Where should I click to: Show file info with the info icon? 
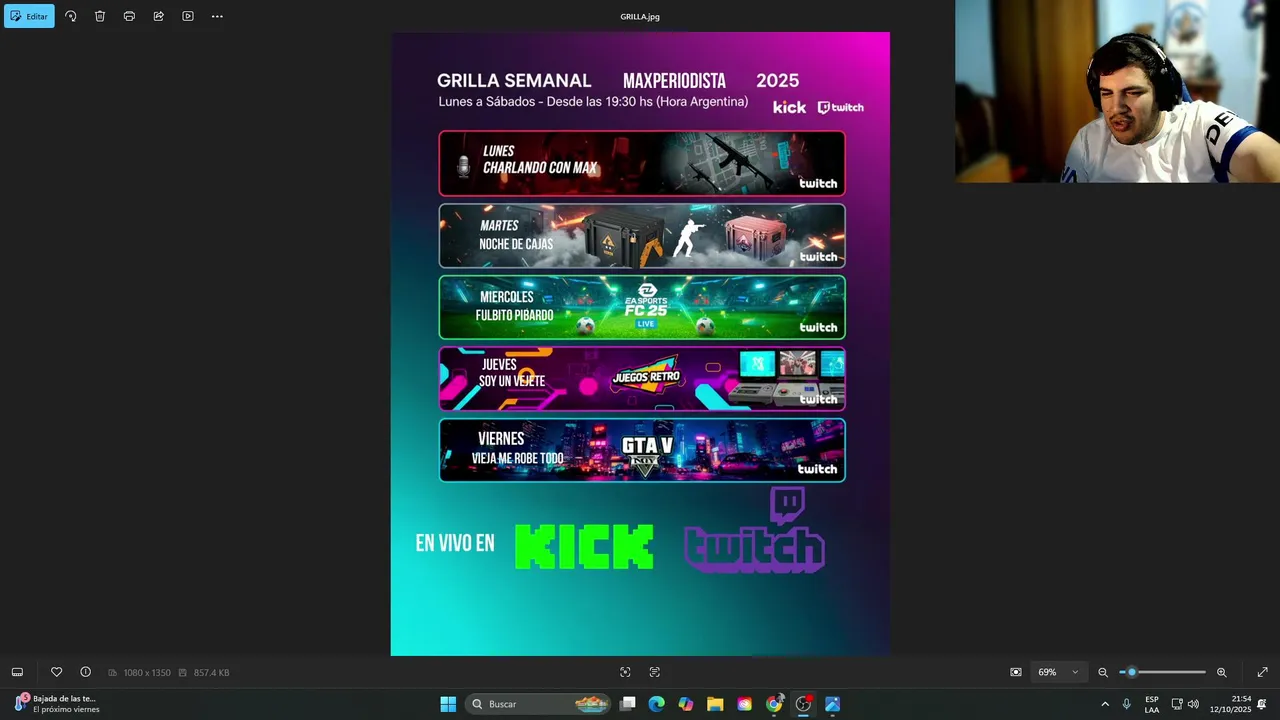click(85, 672)
